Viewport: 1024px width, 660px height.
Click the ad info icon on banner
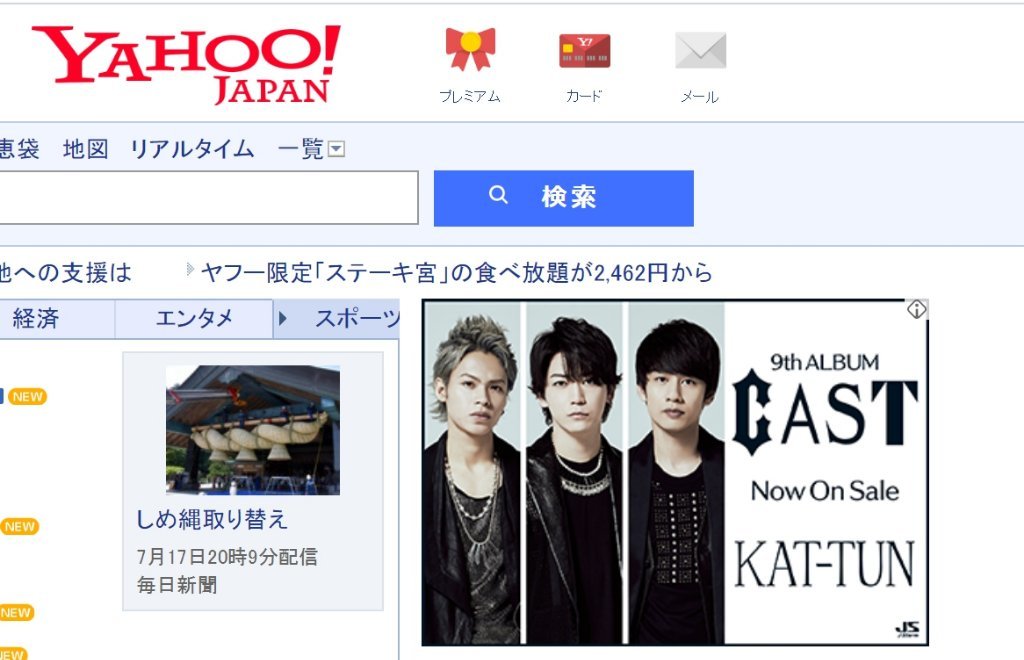point(916,309)
